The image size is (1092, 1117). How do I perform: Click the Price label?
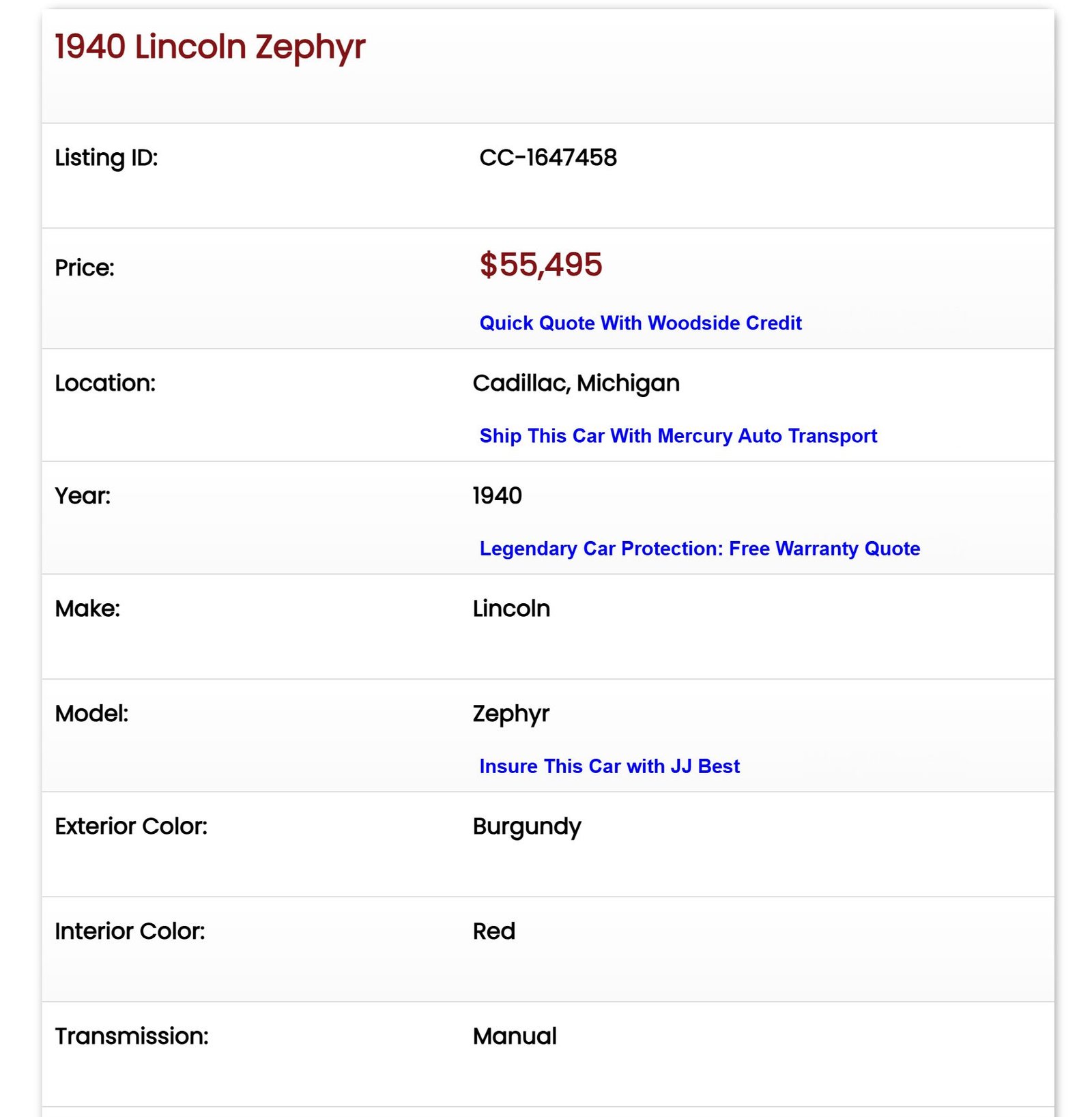click(85, 267)
